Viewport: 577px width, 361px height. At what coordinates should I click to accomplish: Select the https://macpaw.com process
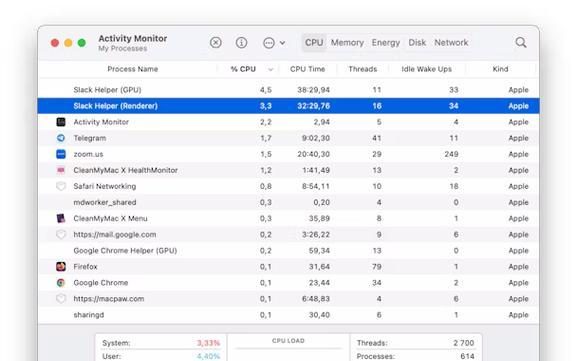[x=109, y=299]
